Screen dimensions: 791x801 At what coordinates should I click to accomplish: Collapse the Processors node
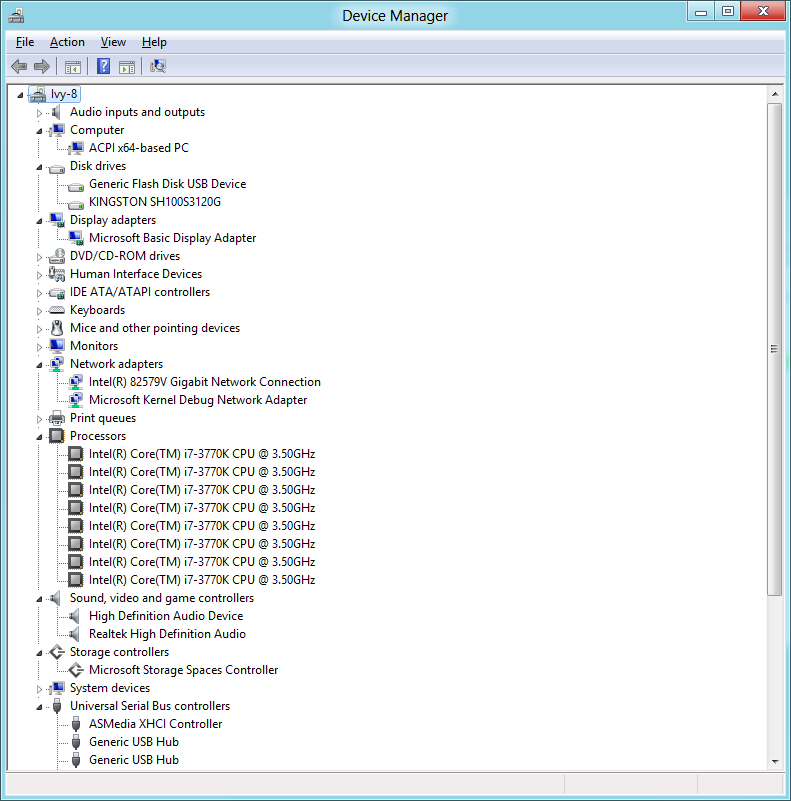pos(39,437)
